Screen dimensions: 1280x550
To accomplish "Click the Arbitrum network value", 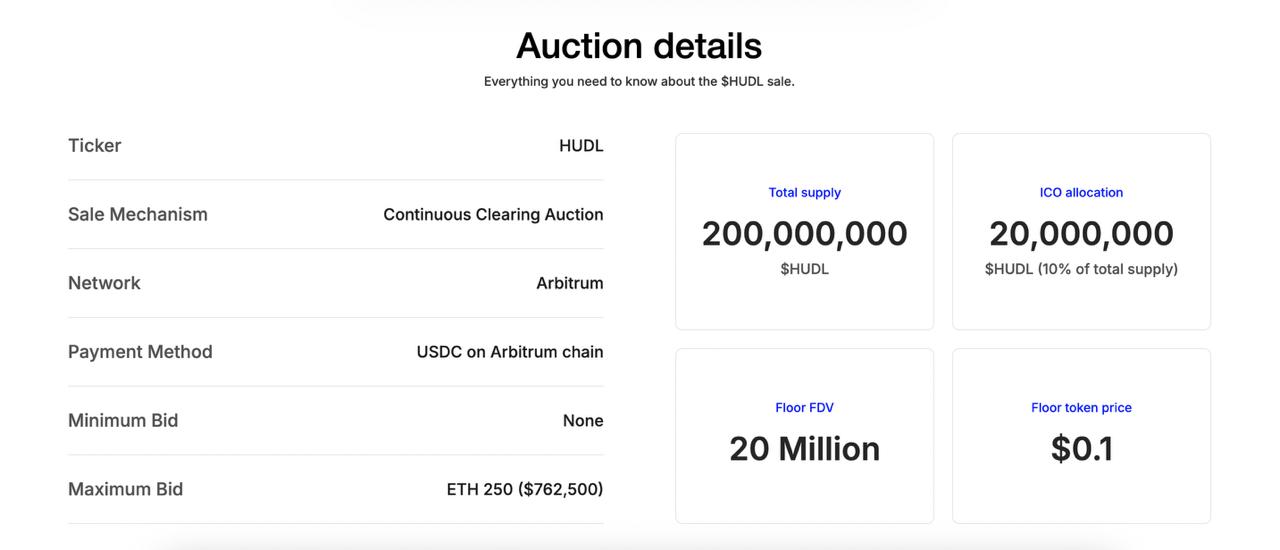I will [569, 283].
